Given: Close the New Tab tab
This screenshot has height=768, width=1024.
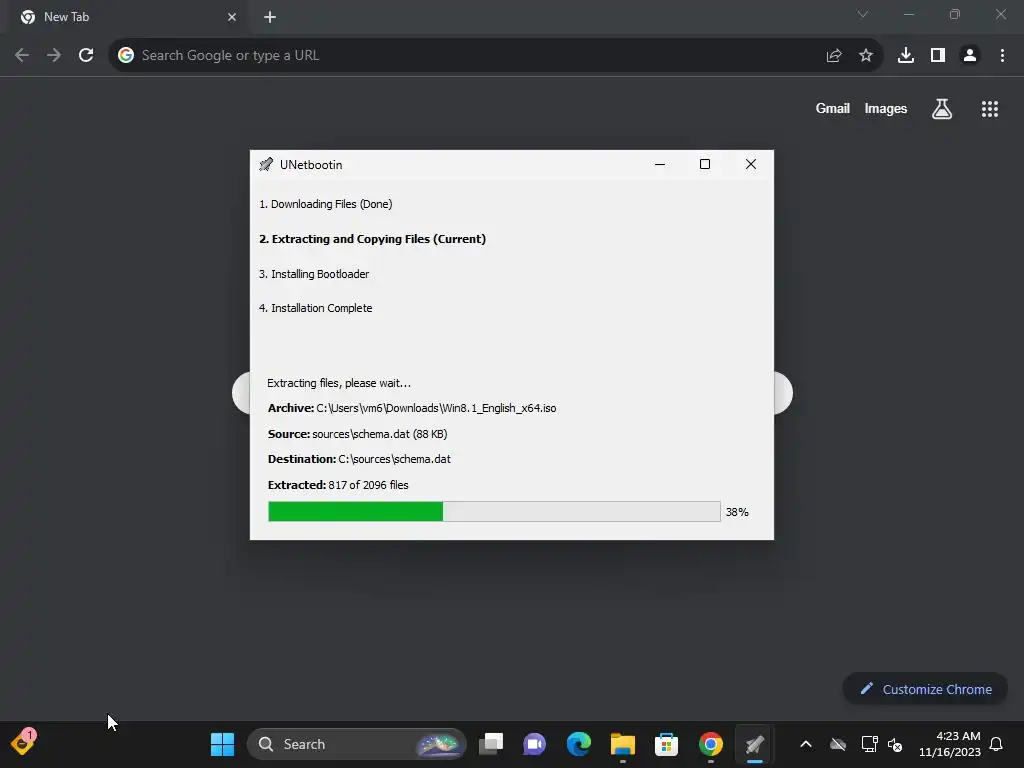Looking at the screenshot, I should coord(232,17).
